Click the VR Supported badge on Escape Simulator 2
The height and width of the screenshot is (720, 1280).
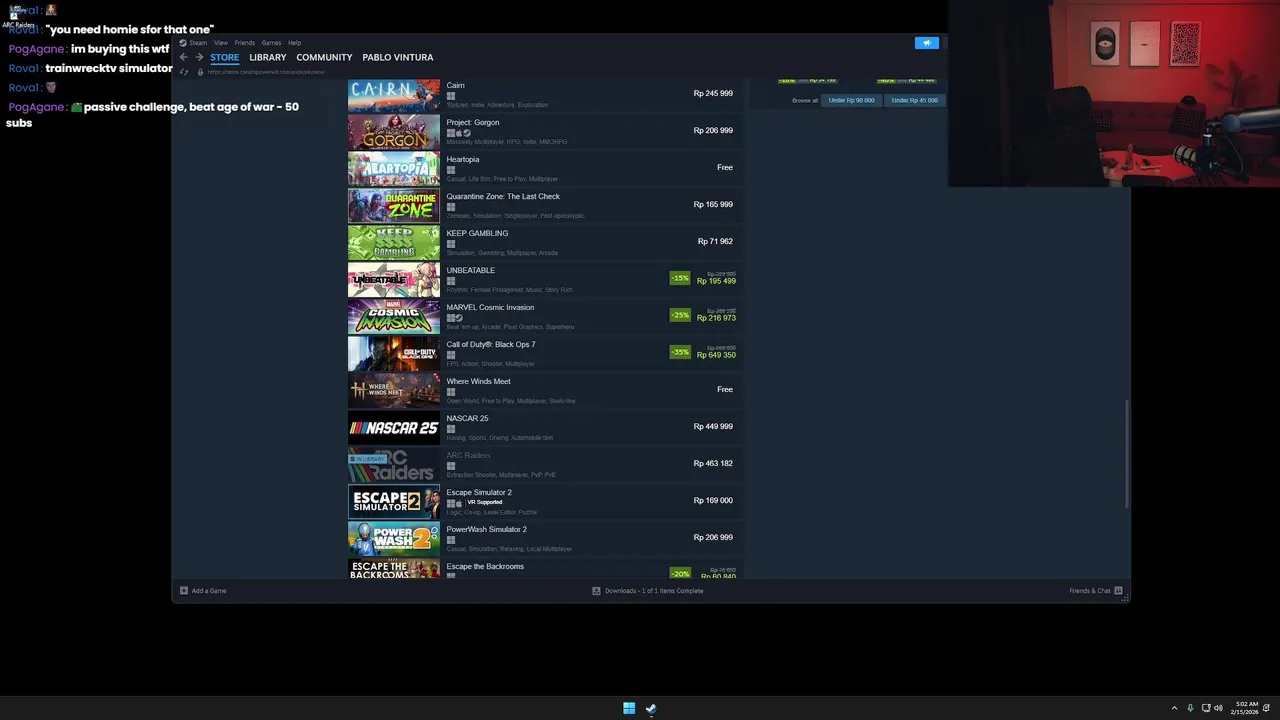tap(484, 502)
